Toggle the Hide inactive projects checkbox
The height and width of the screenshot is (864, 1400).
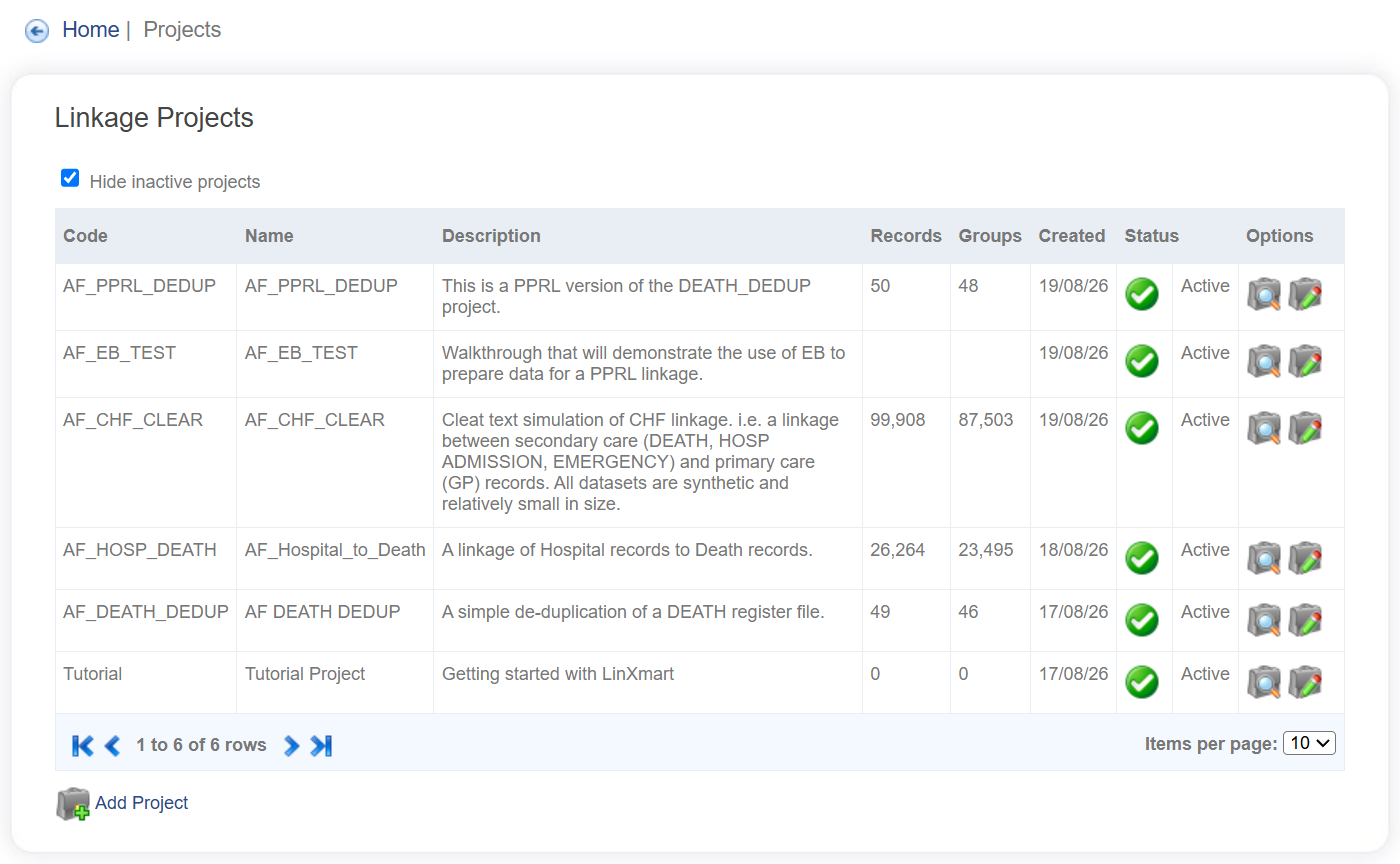click(x=70, y=179)
